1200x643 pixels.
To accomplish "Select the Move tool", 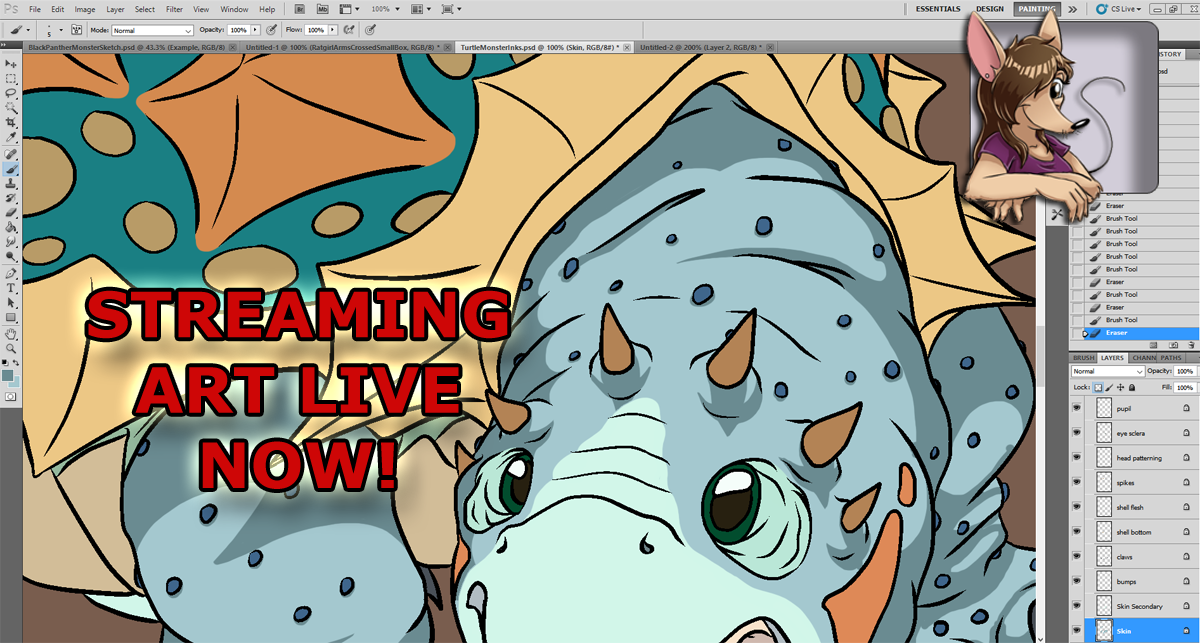I will click(11, 64).
